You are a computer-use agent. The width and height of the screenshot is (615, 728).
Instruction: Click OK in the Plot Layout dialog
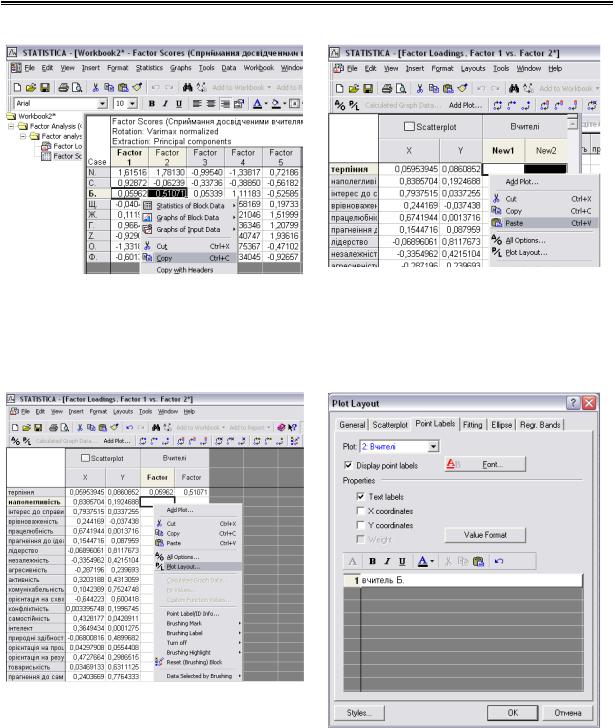click(x=512, y=713)
